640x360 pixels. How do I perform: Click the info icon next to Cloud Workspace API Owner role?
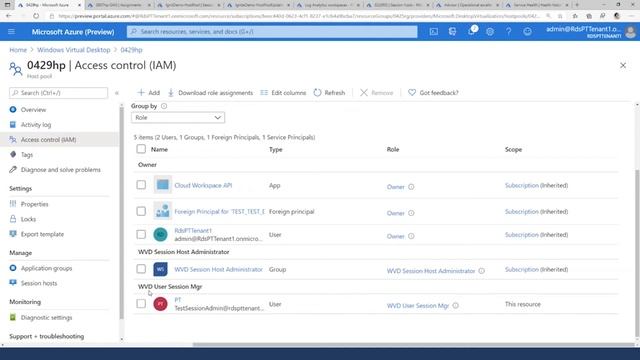click(411, 187)
